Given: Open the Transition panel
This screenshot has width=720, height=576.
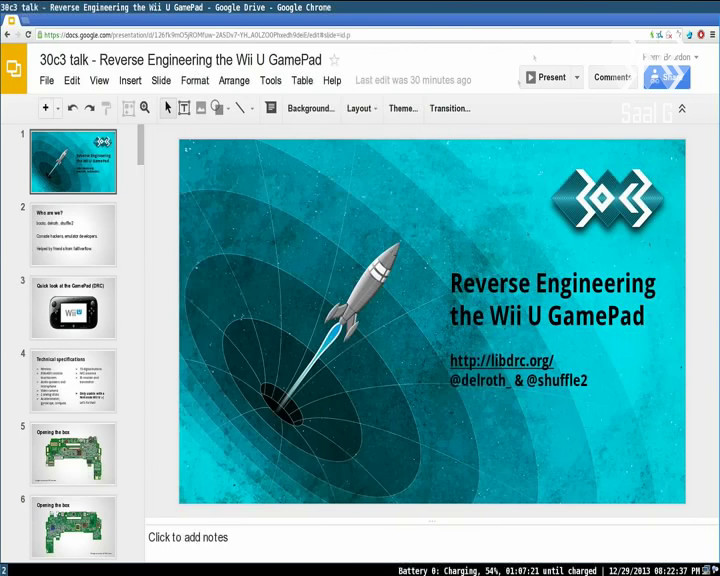Looking at the screenshot, I should point(450,108).
